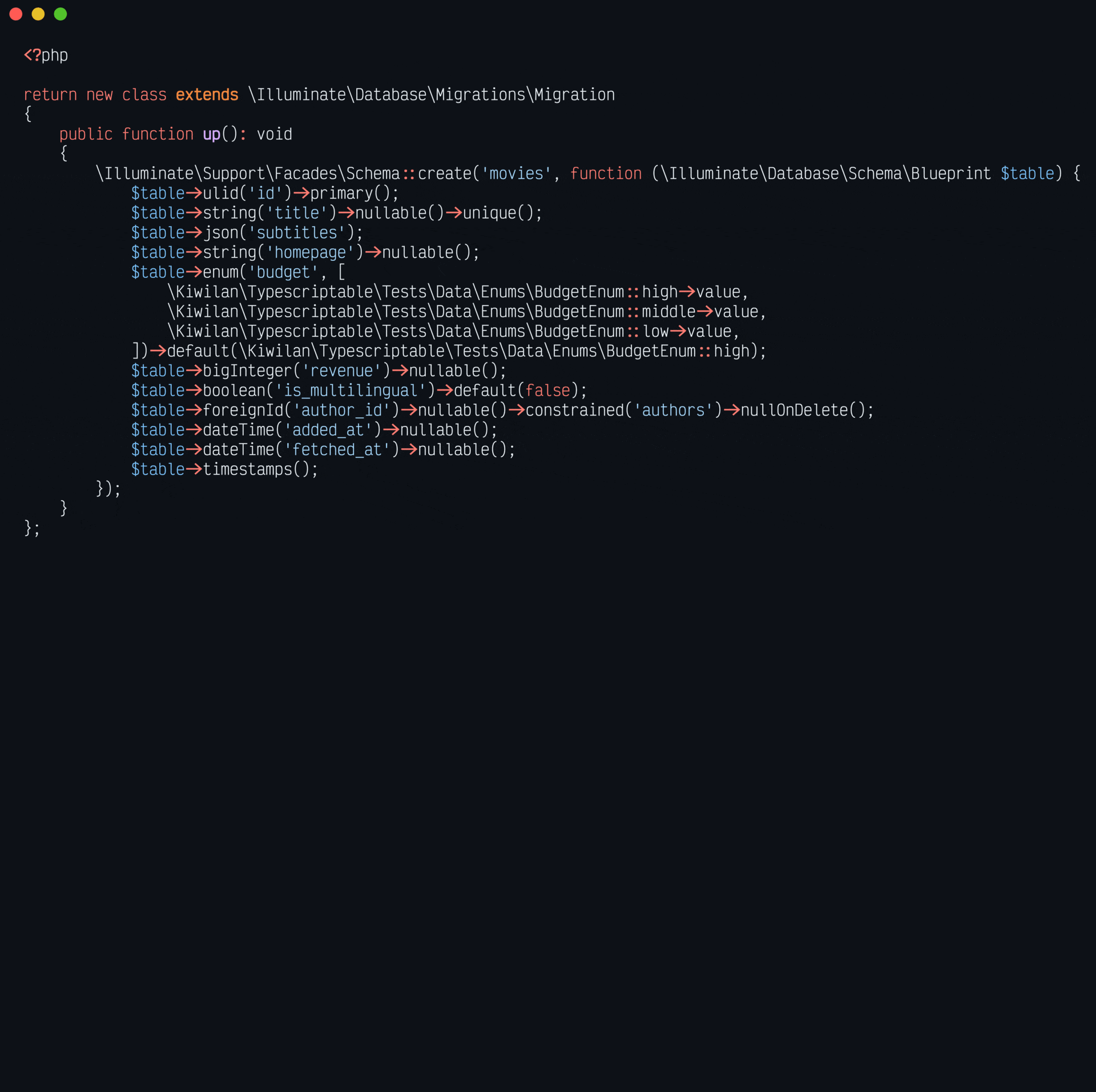Click the 'author_id' foreignId string
The width and height of the screenshot is (1096, 1092).
click(x=346, y=410)
